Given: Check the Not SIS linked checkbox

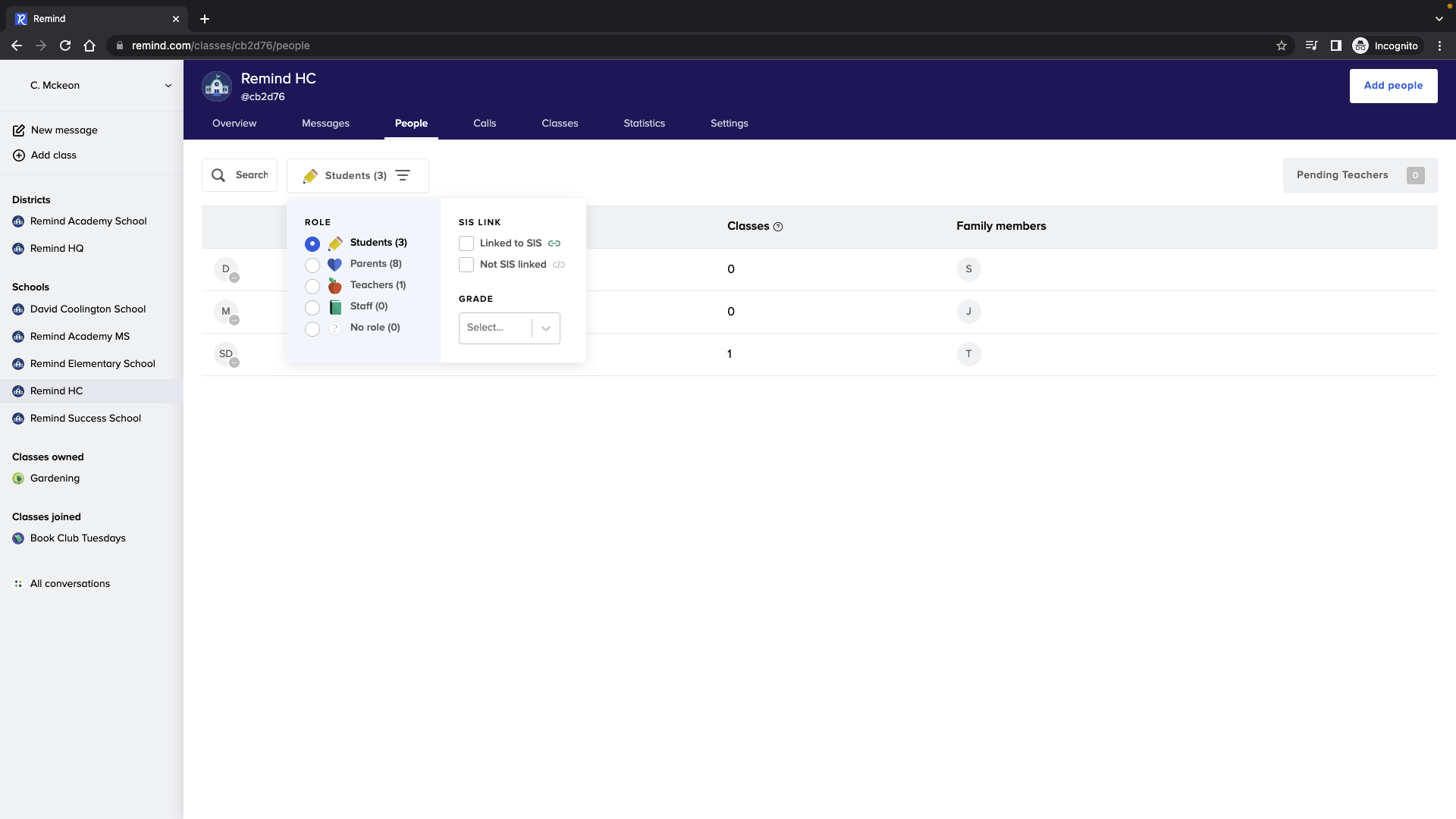Looking at the screenshot, I should [466, 265].
